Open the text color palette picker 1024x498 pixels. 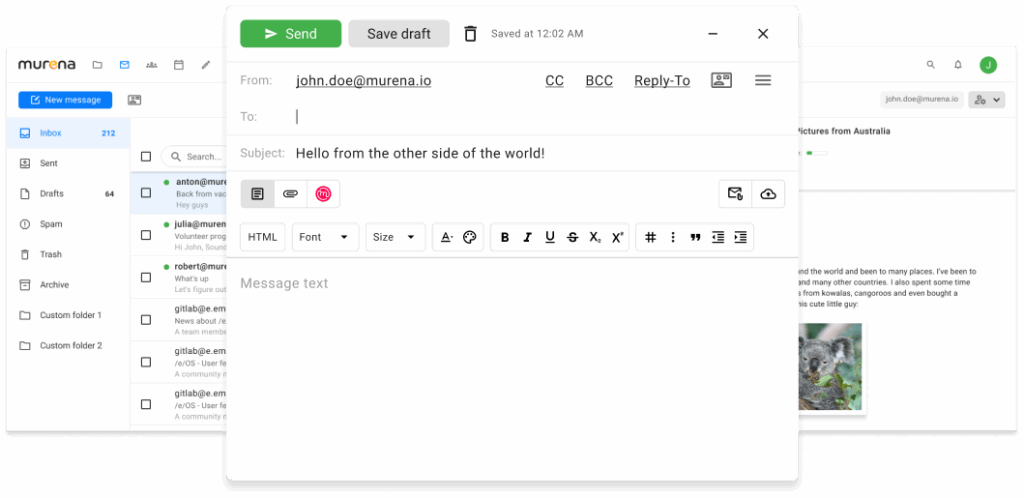471,237
